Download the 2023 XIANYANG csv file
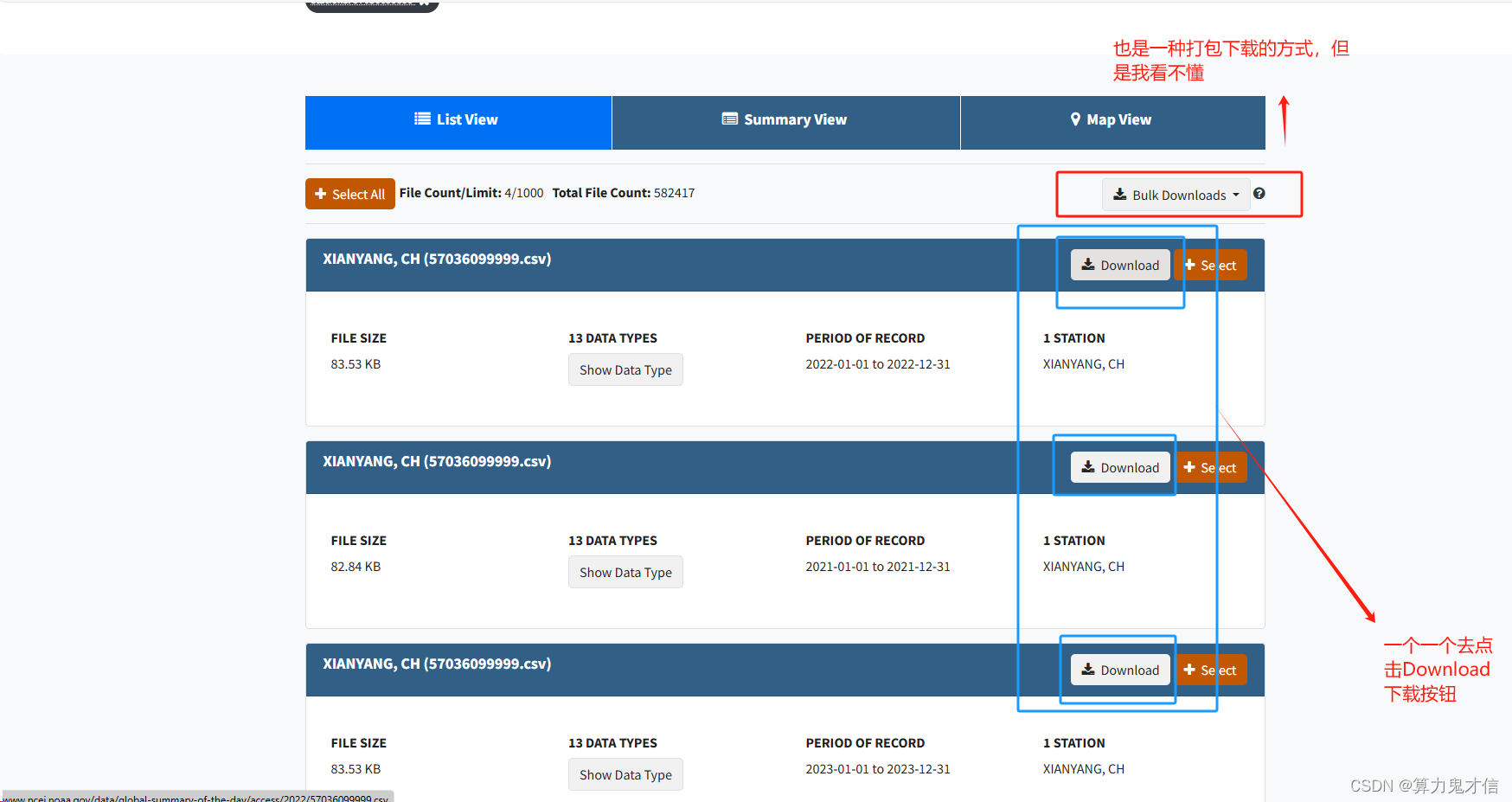Viewport: 1512px width, 802px height. [x=1120, y=670]
